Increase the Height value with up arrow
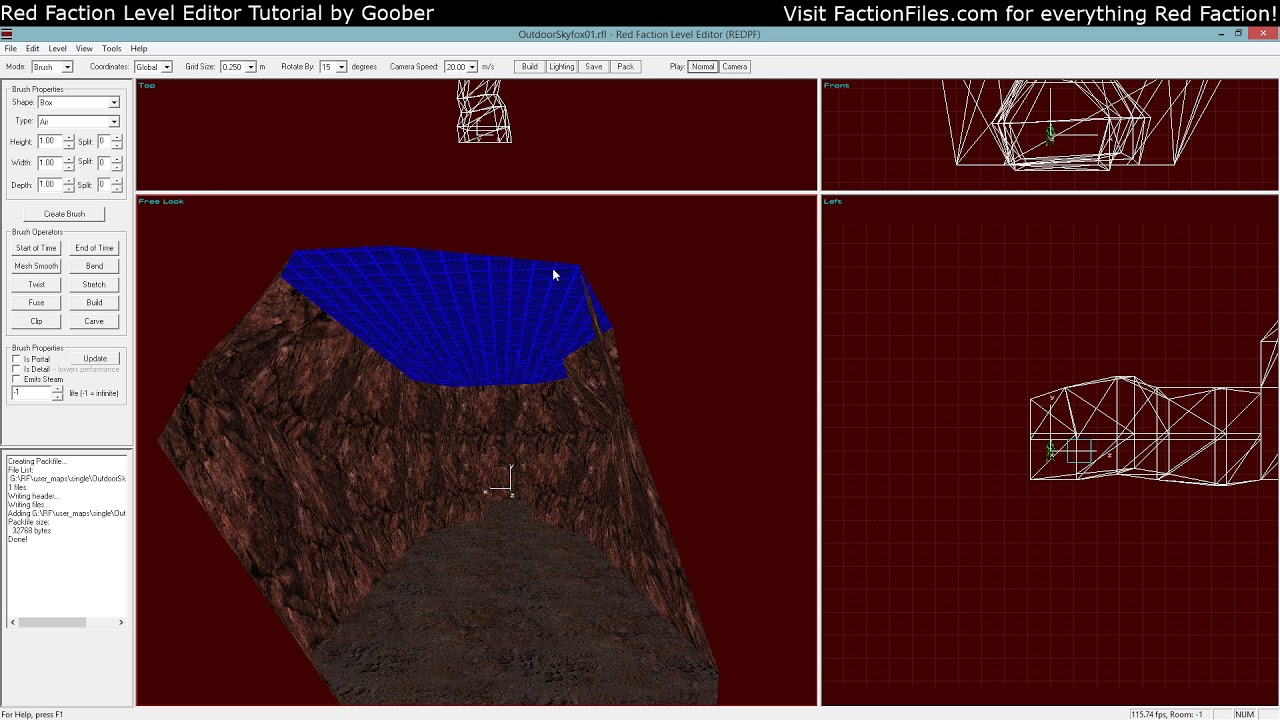The width and height of the screenshot is (1280, 720). click(68, 139)
